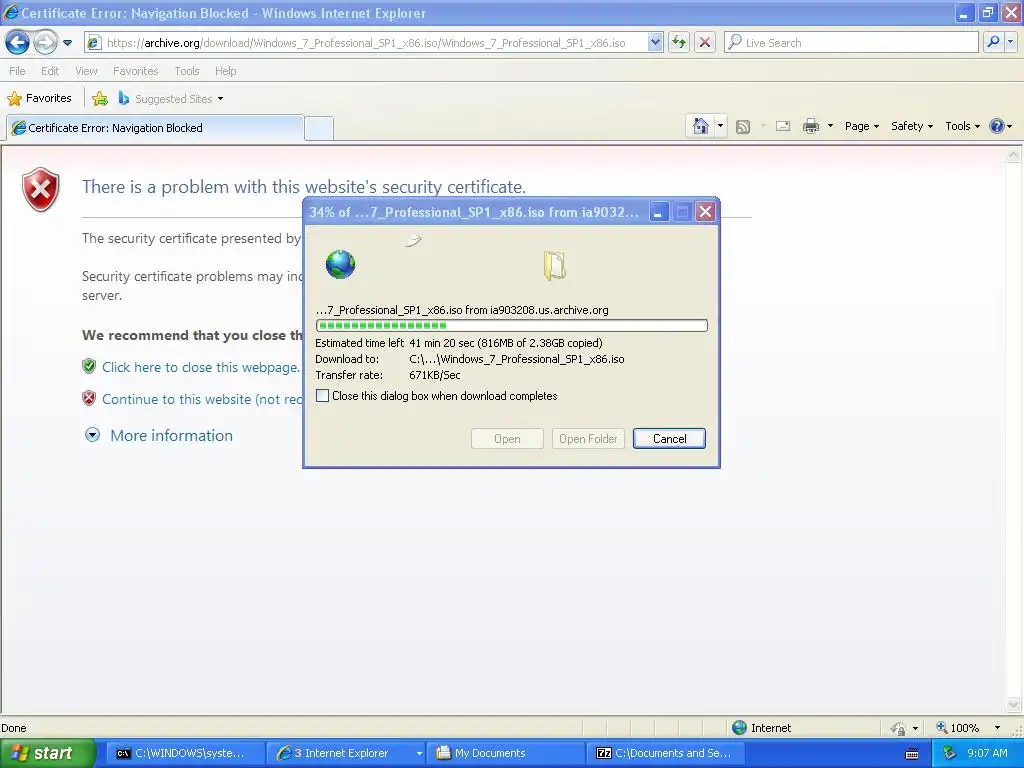Click the folder icon in download dialog

[x=554, y=266]
